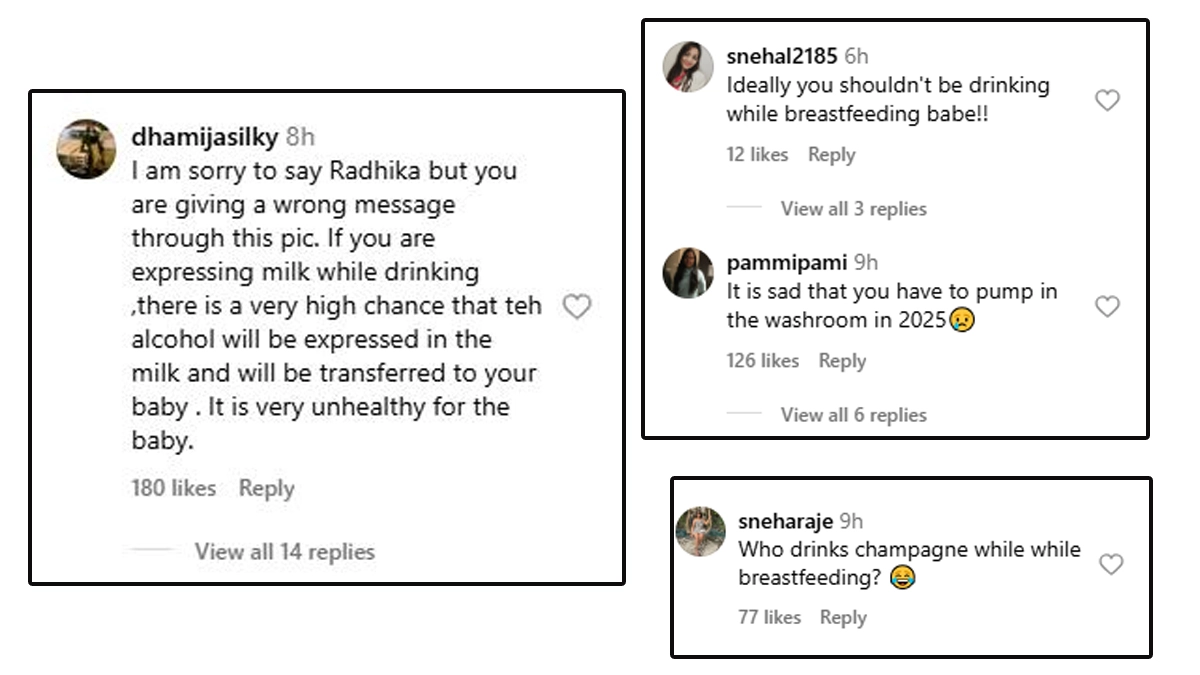
Task: View the 77 likes count
Action: click(769, 618)
